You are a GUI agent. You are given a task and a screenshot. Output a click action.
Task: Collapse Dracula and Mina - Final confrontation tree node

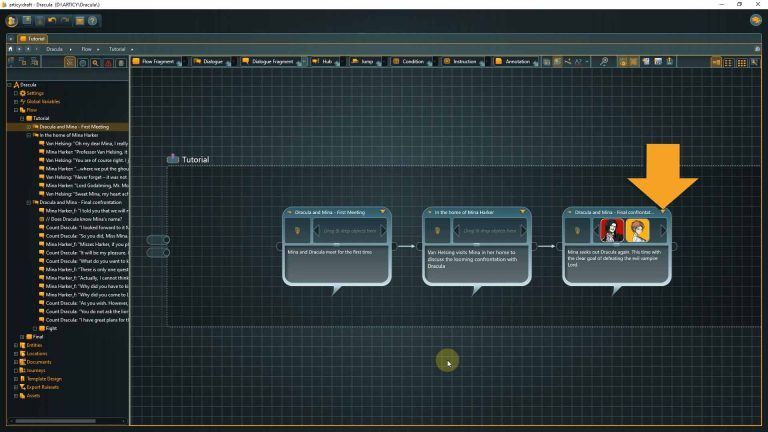click(x=28, y=202)
